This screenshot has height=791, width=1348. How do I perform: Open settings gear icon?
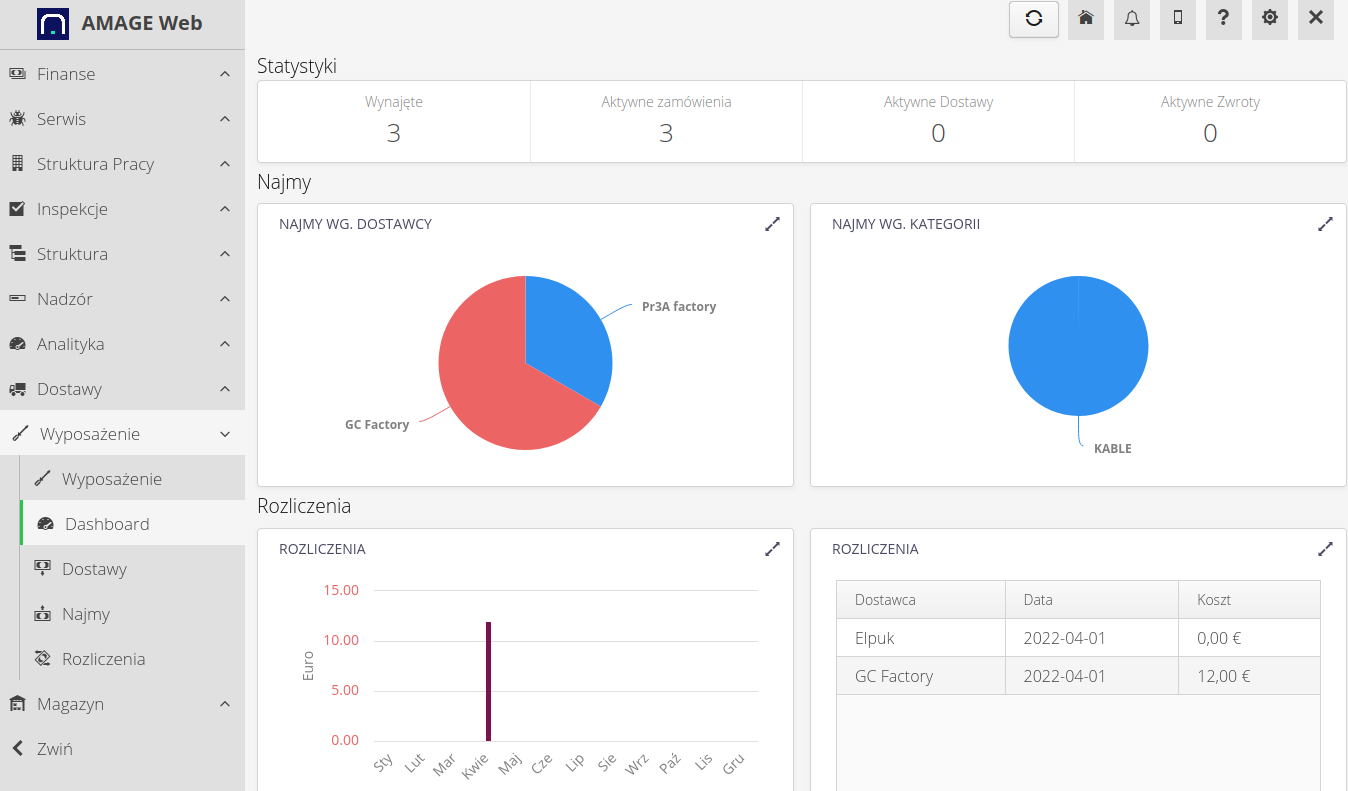(1269, 19)
